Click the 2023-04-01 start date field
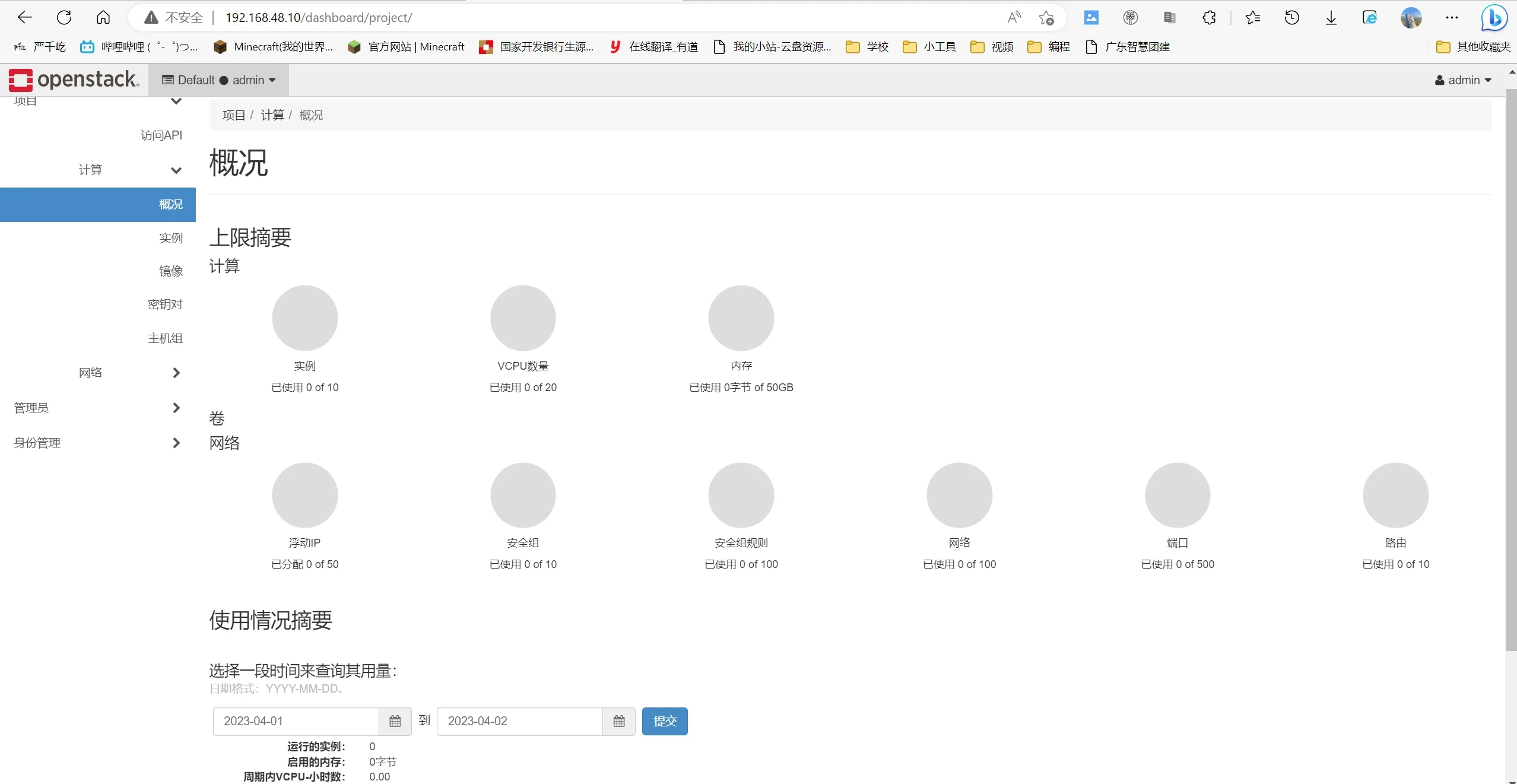 [x=296, y=721]
